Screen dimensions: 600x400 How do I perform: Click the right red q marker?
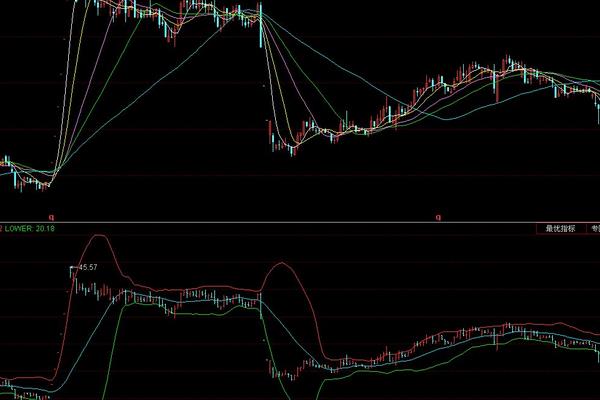click(437, 215)
